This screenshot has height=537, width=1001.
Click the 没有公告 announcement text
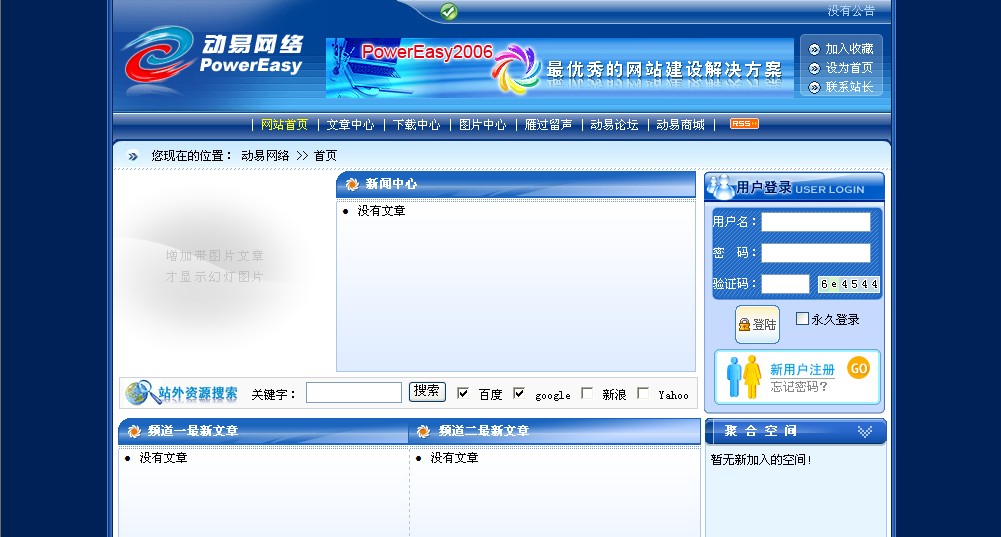(x=851, y=11)
